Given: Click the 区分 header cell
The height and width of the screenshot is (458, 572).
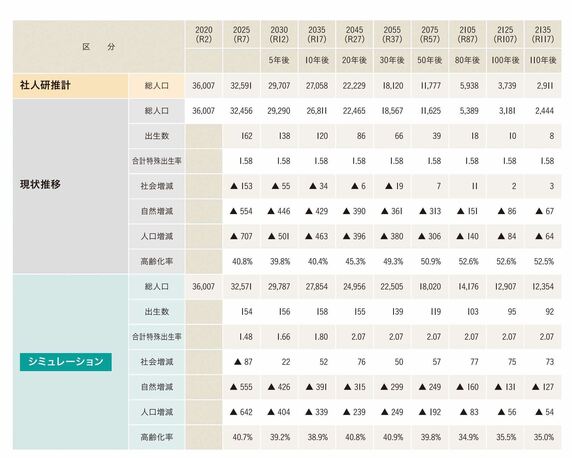Looking at the screenshot, I should [99, 47].
